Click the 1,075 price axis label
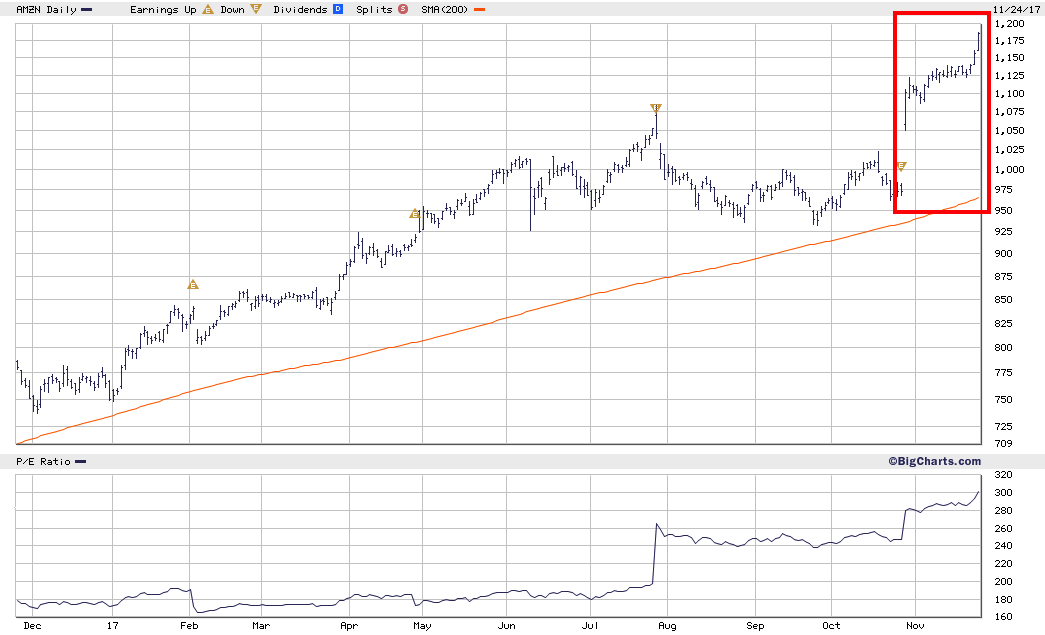The width and height of the screenshot is (1045, 635). pos(1010,112)
